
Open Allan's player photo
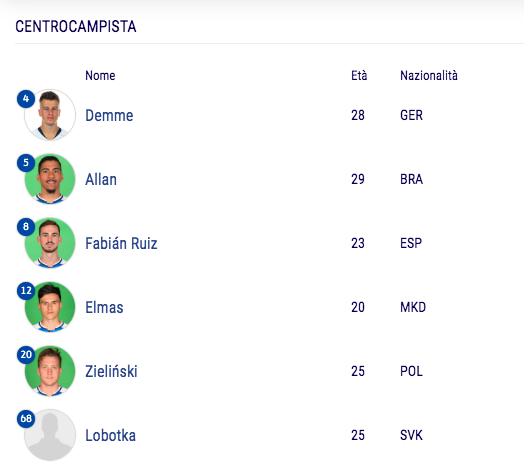pos(50,179)
